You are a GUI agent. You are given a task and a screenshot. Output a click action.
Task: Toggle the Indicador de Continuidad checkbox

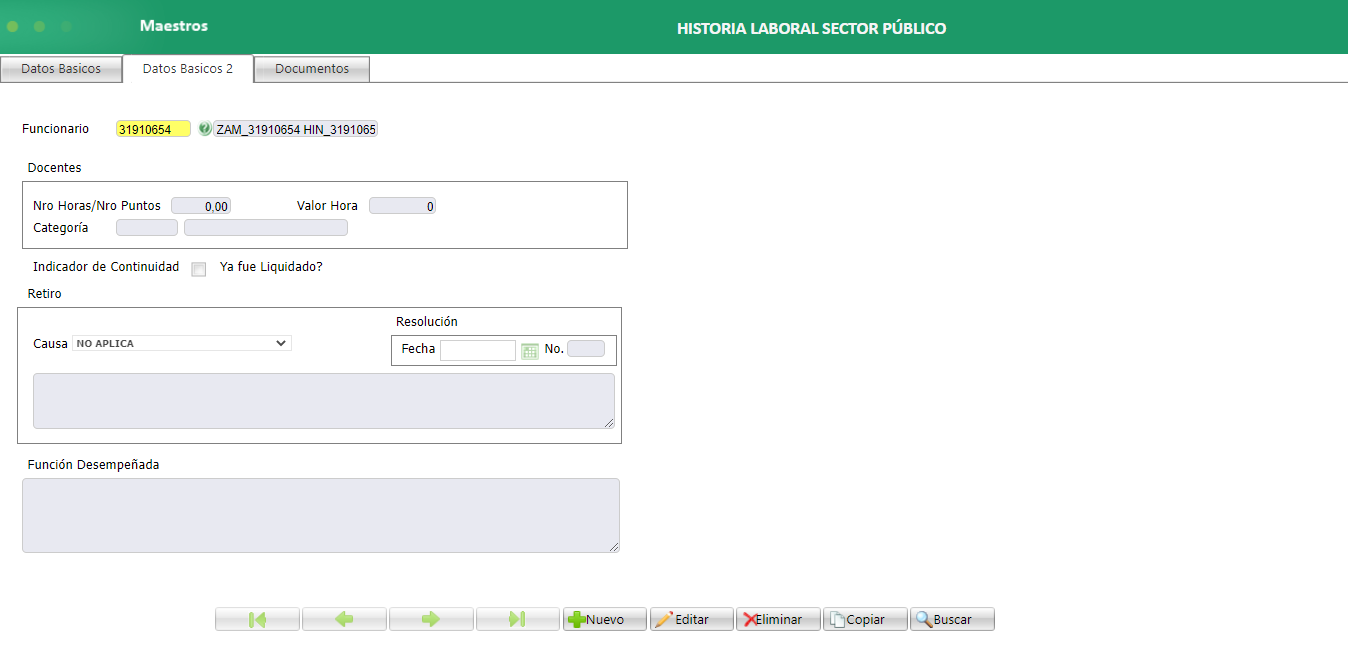(198, 269)
